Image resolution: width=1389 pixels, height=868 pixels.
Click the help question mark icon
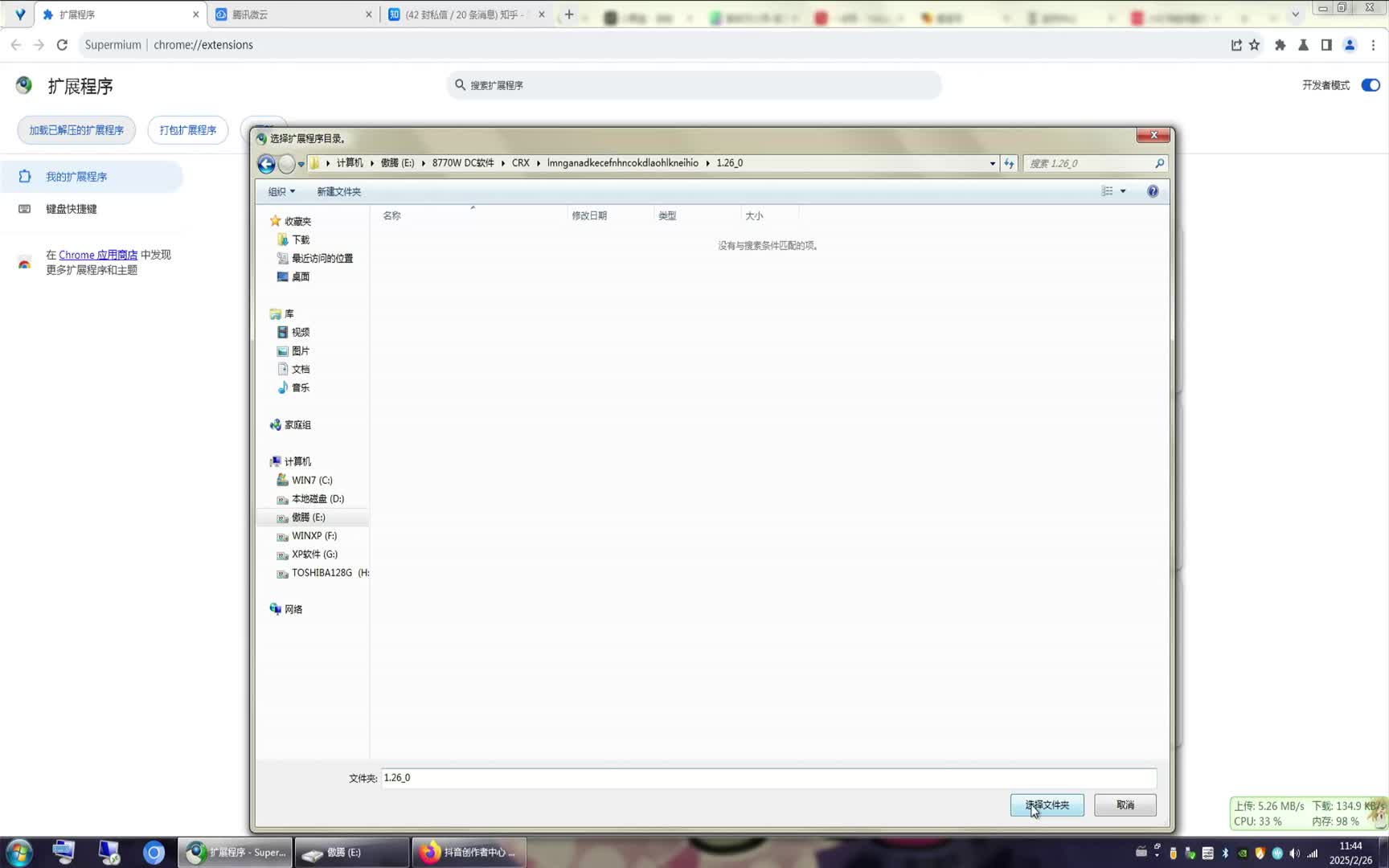(1153, 191)
